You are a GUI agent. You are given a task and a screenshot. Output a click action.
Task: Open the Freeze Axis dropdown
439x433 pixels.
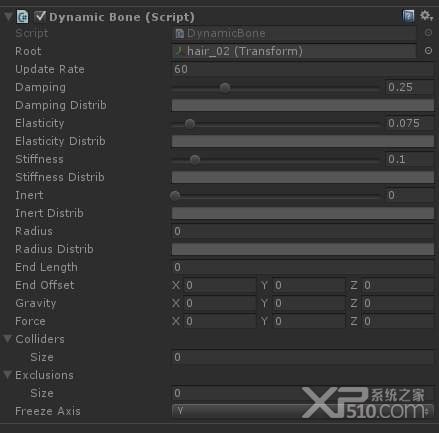coord(303,411)
